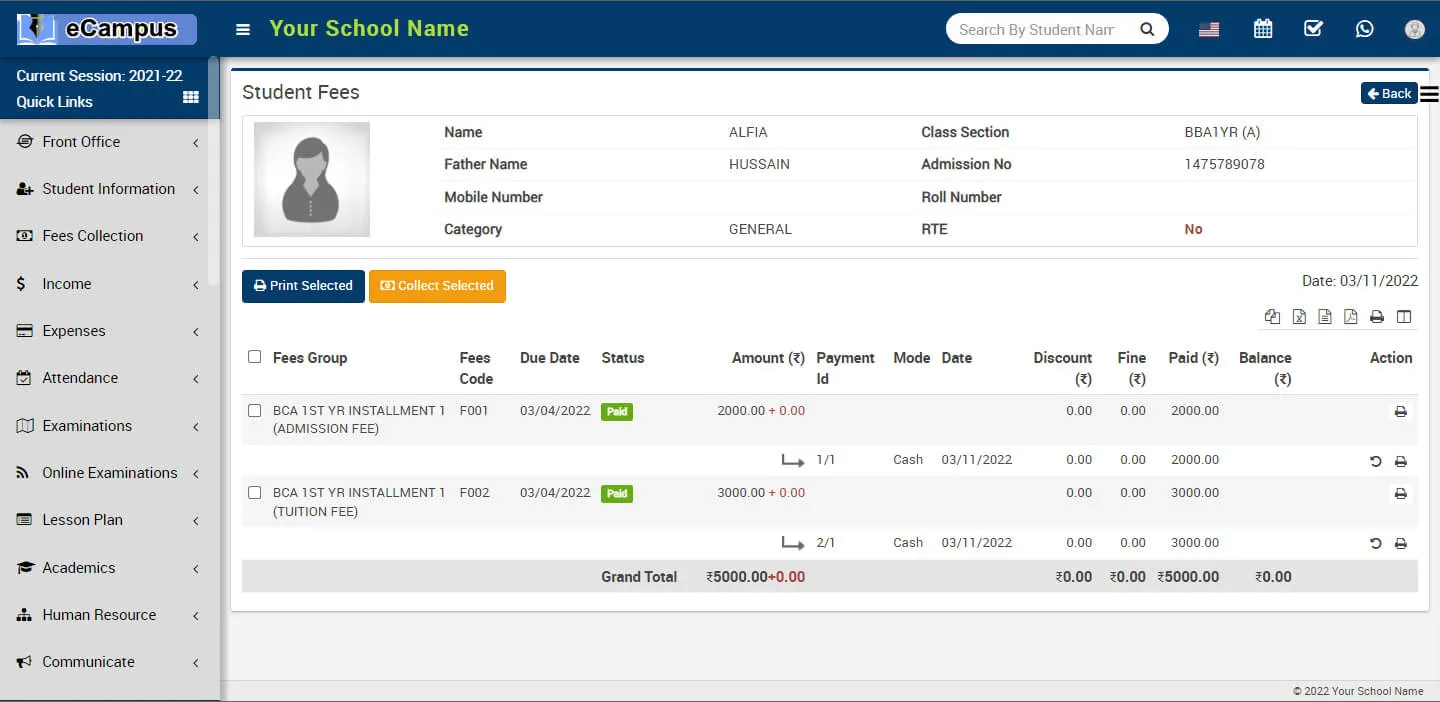1440x702 pixels.
Task: Open the Quick Links grid icon
Action: click(x=191, y=98)
